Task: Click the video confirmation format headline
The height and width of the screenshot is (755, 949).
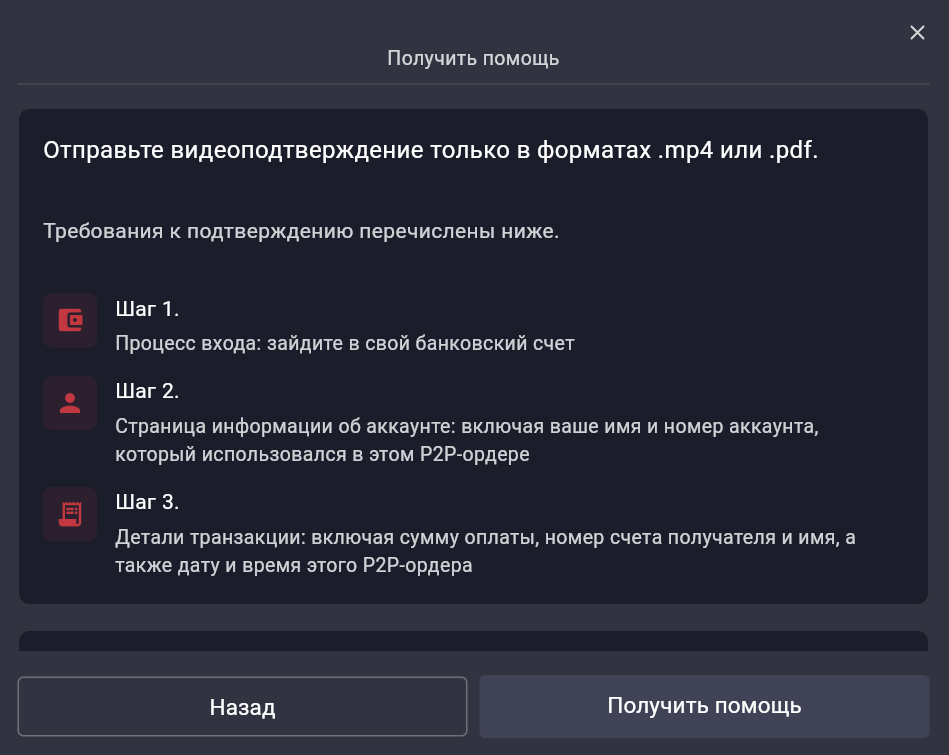Action: tap(430, 152)
